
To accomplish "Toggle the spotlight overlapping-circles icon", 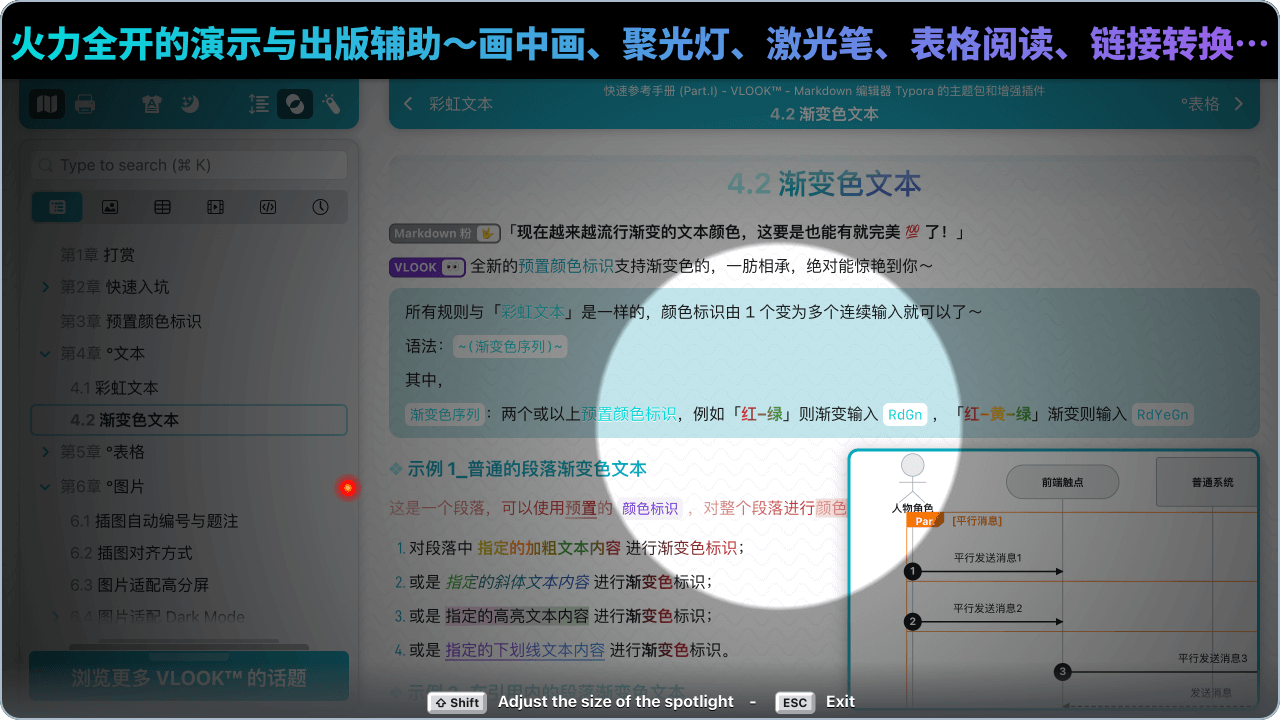I will pos(295,103).
